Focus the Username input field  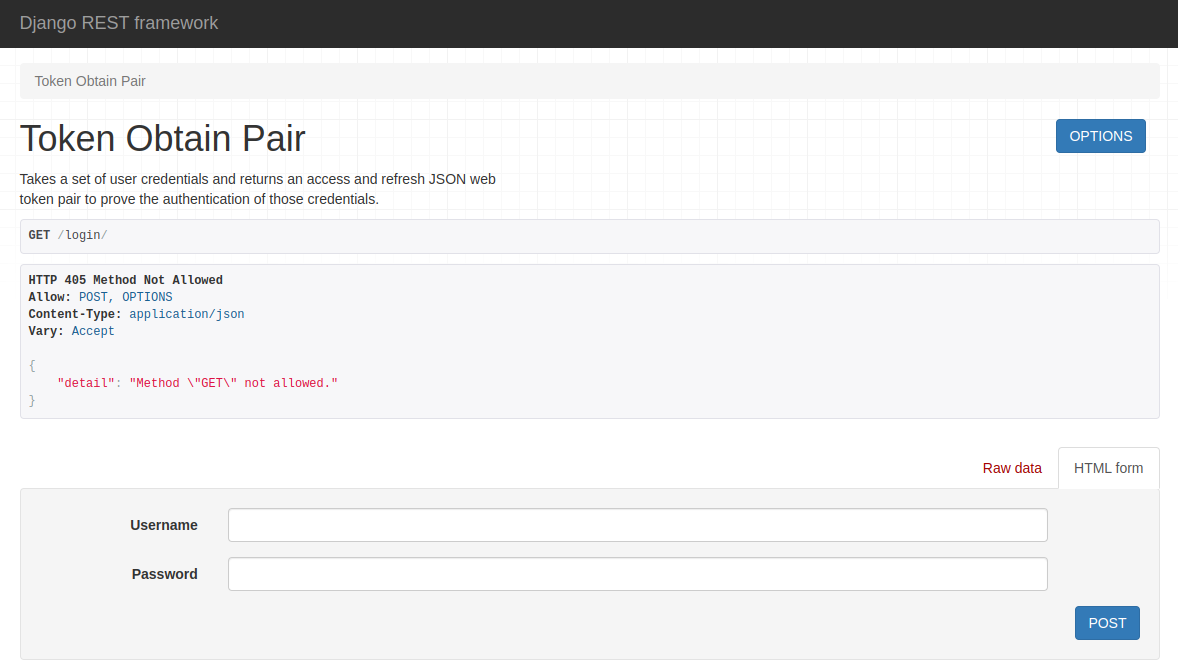(x=637, y=525)
